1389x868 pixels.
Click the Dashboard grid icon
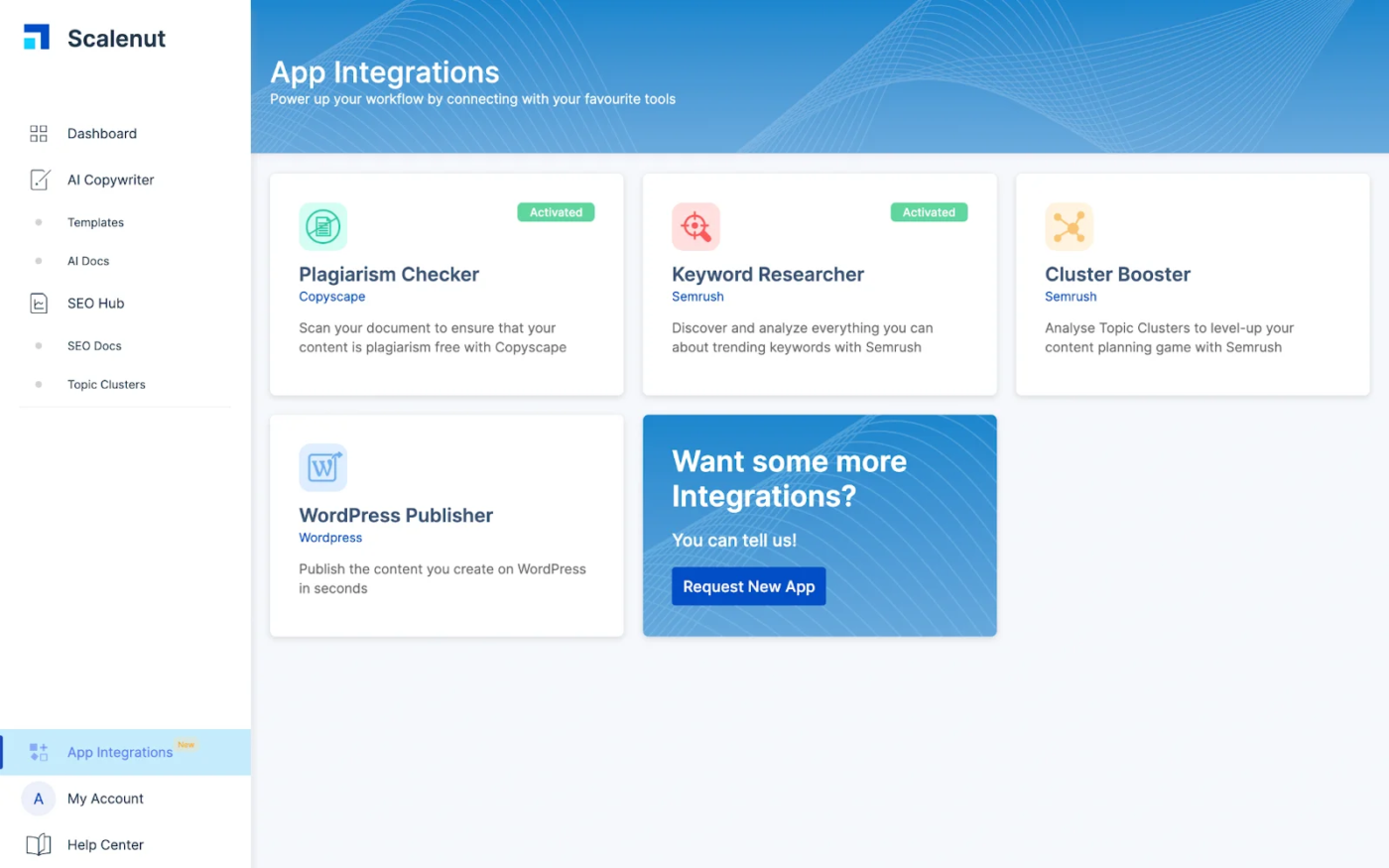click(39, 134)
